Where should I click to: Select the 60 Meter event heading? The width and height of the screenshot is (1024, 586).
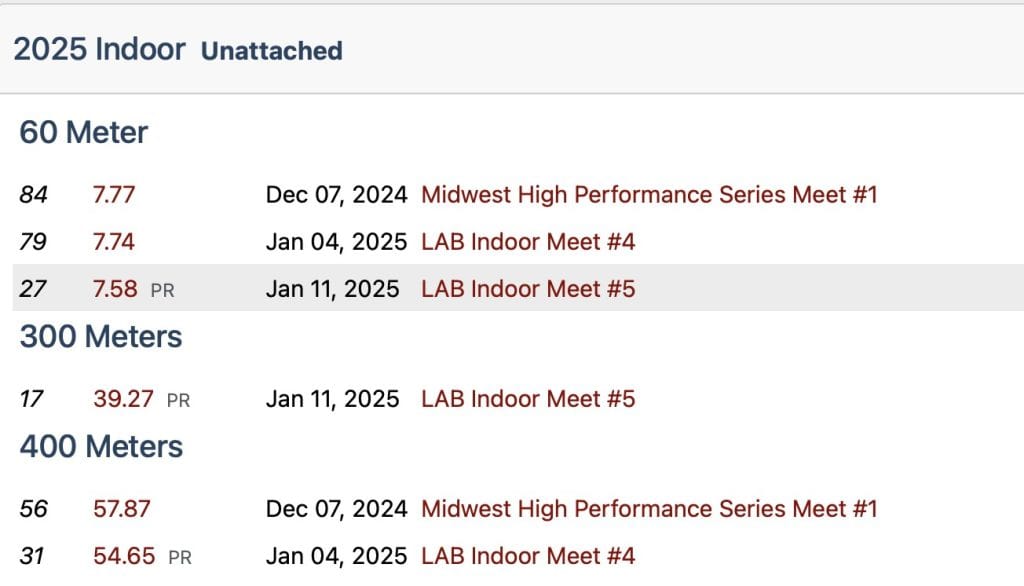pos(84,133)
